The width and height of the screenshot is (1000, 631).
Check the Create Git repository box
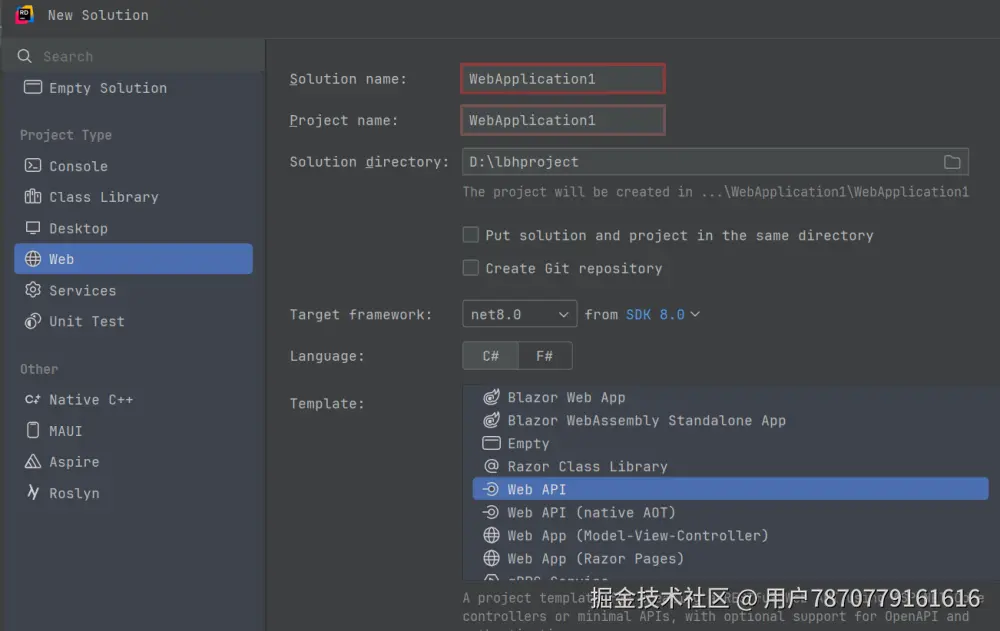(x=470, y=268)
